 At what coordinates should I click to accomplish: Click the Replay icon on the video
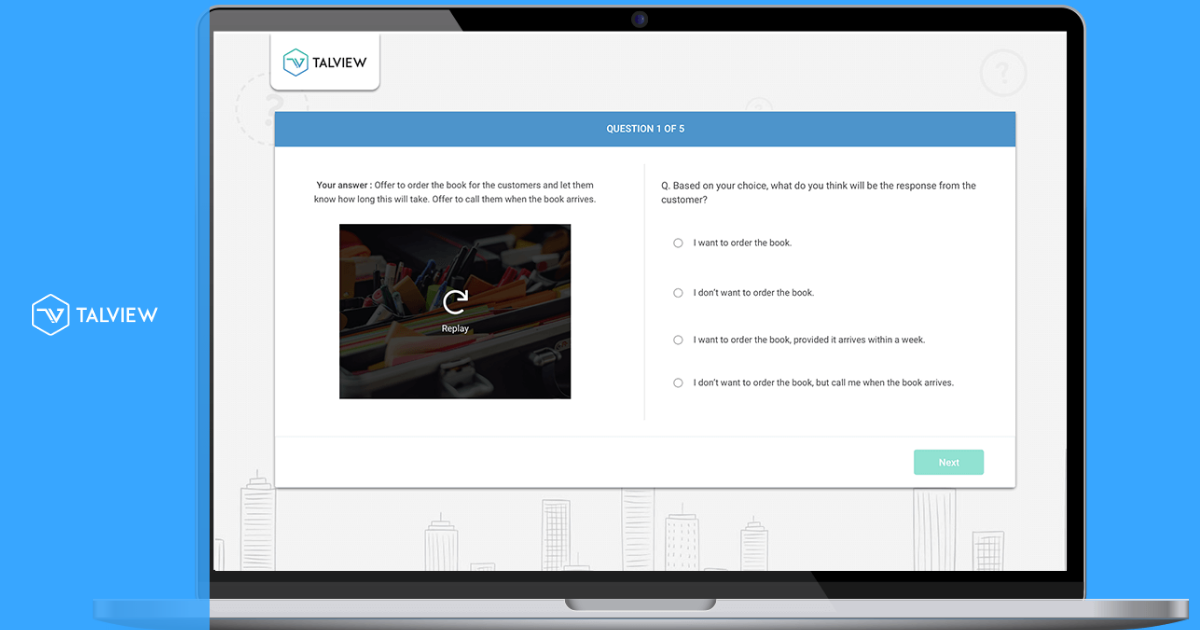point(455,301)
